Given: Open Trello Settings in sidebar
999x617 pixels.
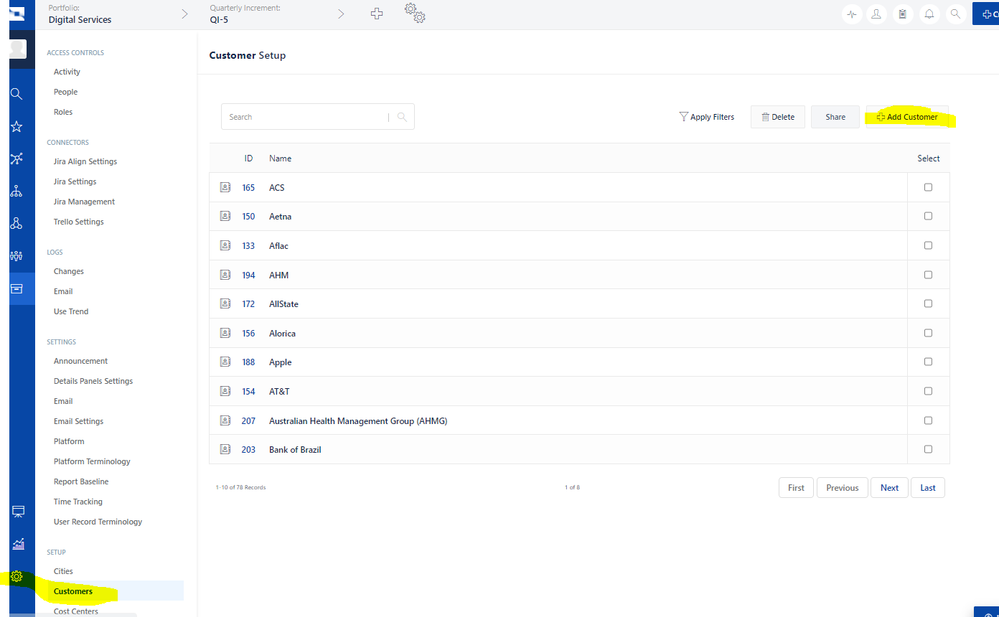Looking at the screenshot, I should (x=78, y=221).
